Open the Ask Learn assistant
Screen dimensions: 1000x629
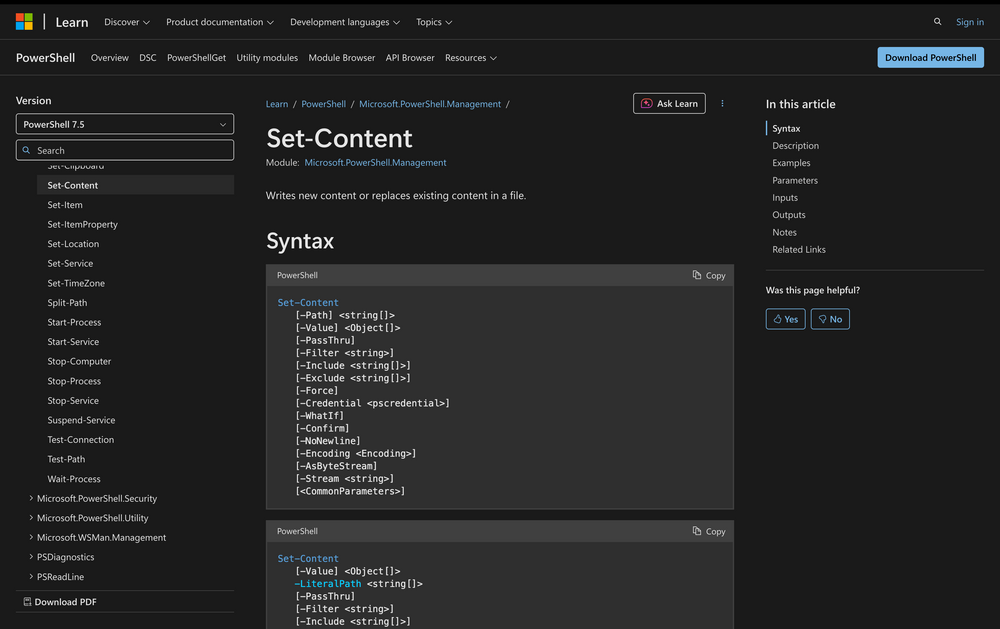click(669, 104)
